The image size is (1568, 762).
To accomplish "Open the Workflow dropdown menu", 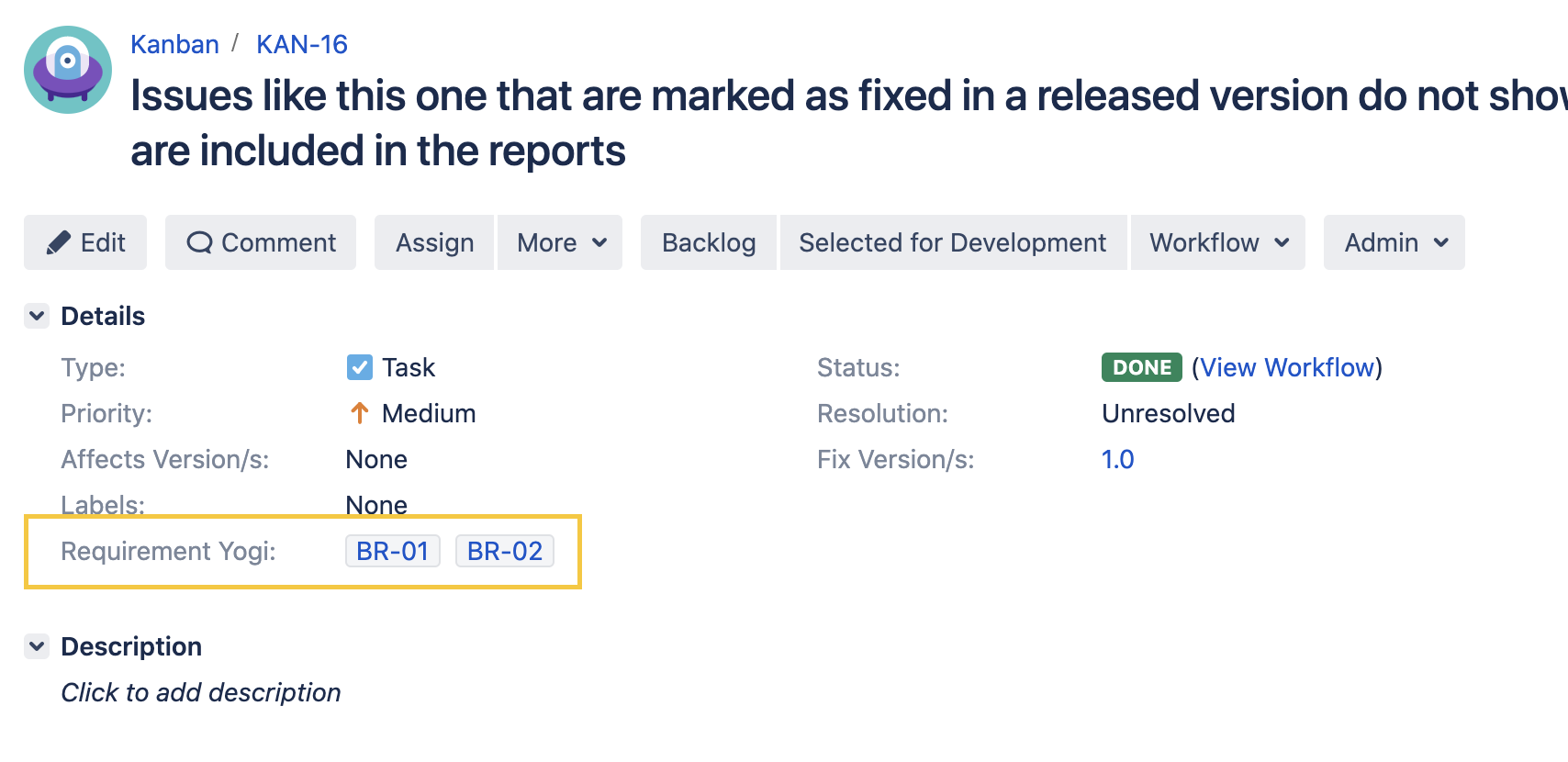I will click(x=1217, y=242).
